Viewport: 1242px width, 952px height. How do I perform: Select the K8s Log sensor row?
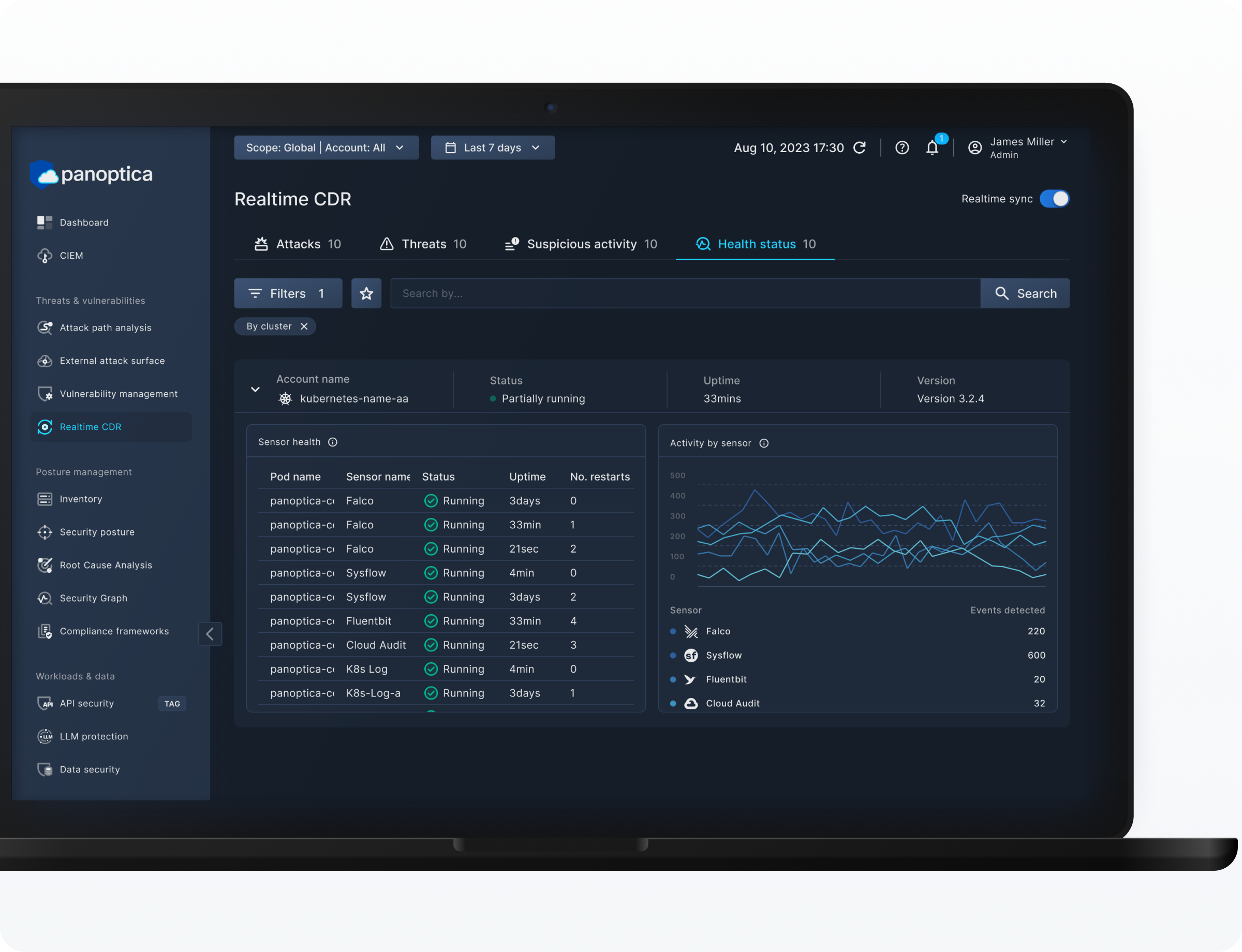click(x=446, y=669)
